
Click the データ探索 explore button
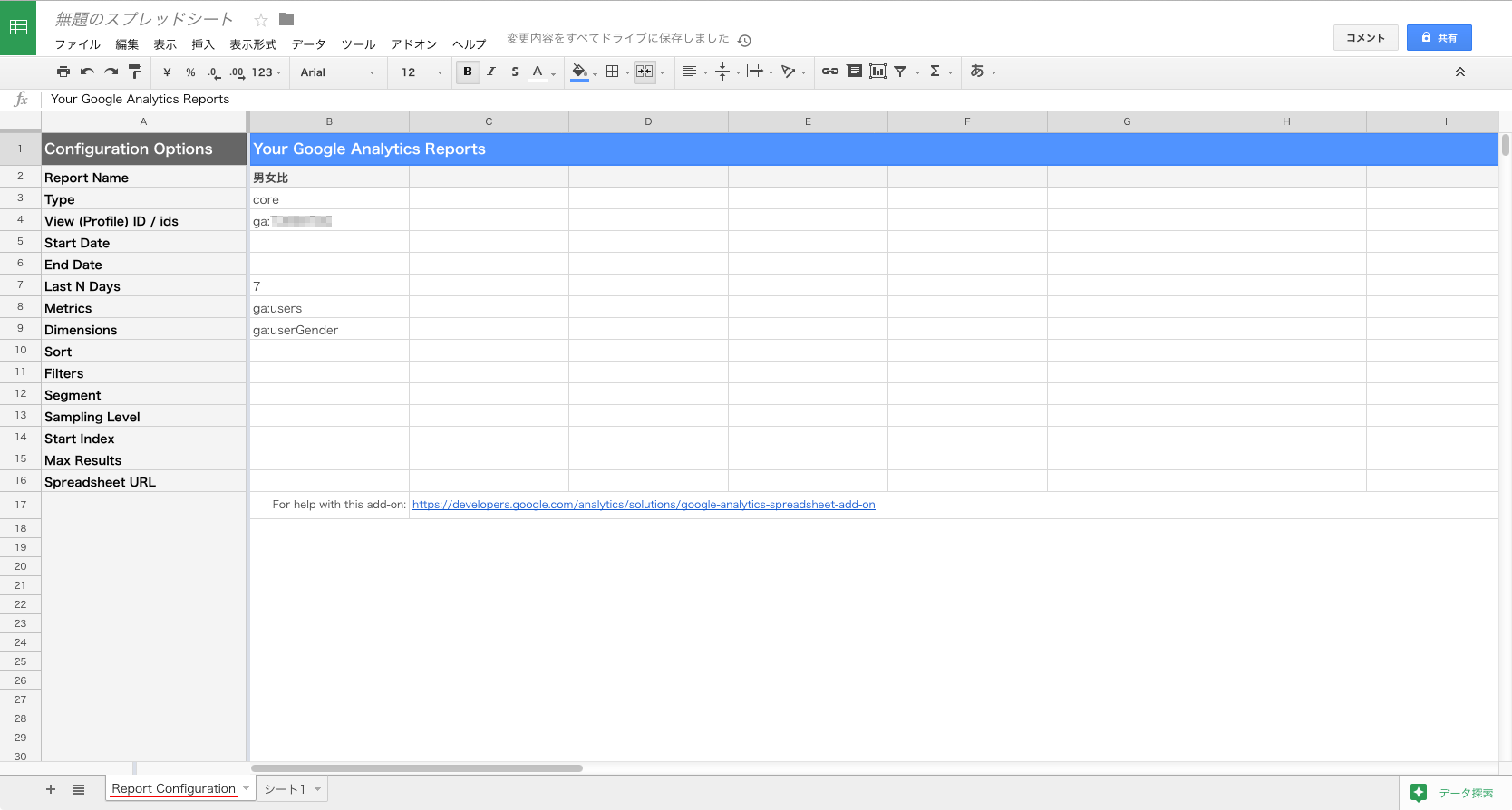click(x=1454, y=793)
